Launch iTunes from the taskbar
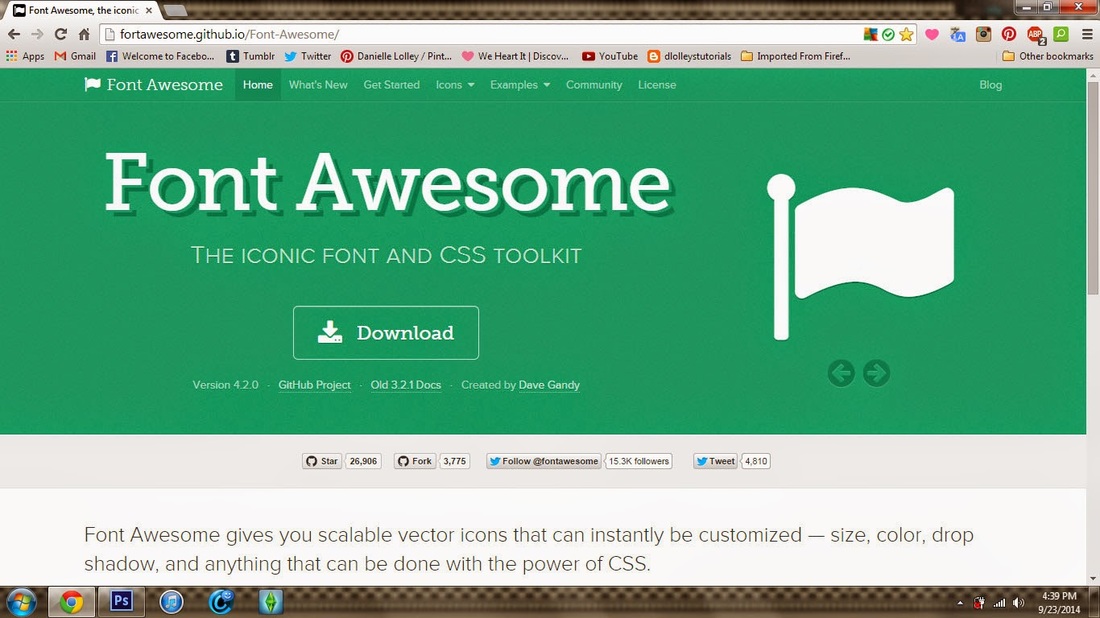Viewport: 1100px width, 618px height. (171, 602)
